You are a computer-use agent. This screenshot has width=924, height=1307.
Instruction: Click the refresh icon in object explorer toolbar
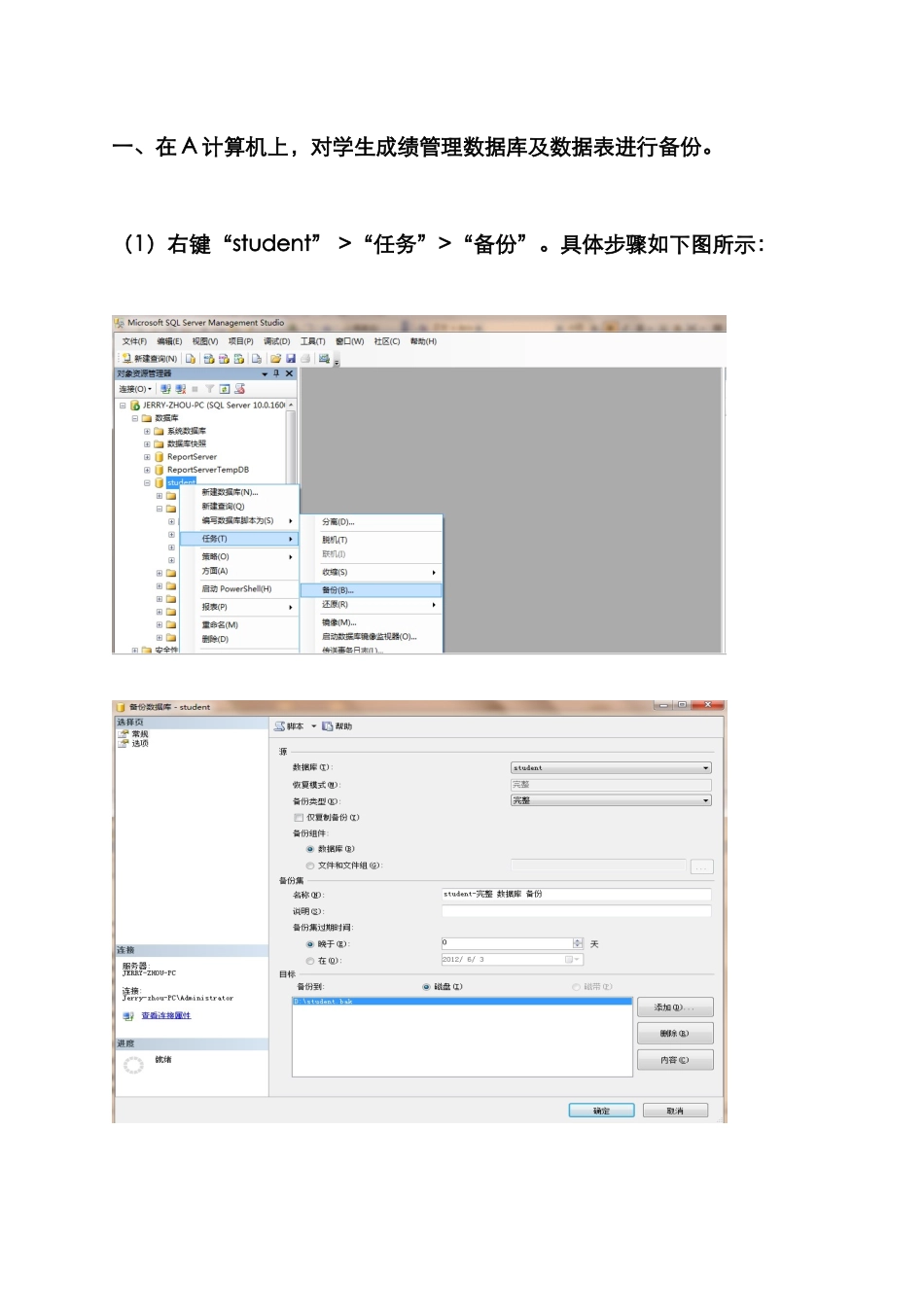pyautogui.click(x=225, y=389)
